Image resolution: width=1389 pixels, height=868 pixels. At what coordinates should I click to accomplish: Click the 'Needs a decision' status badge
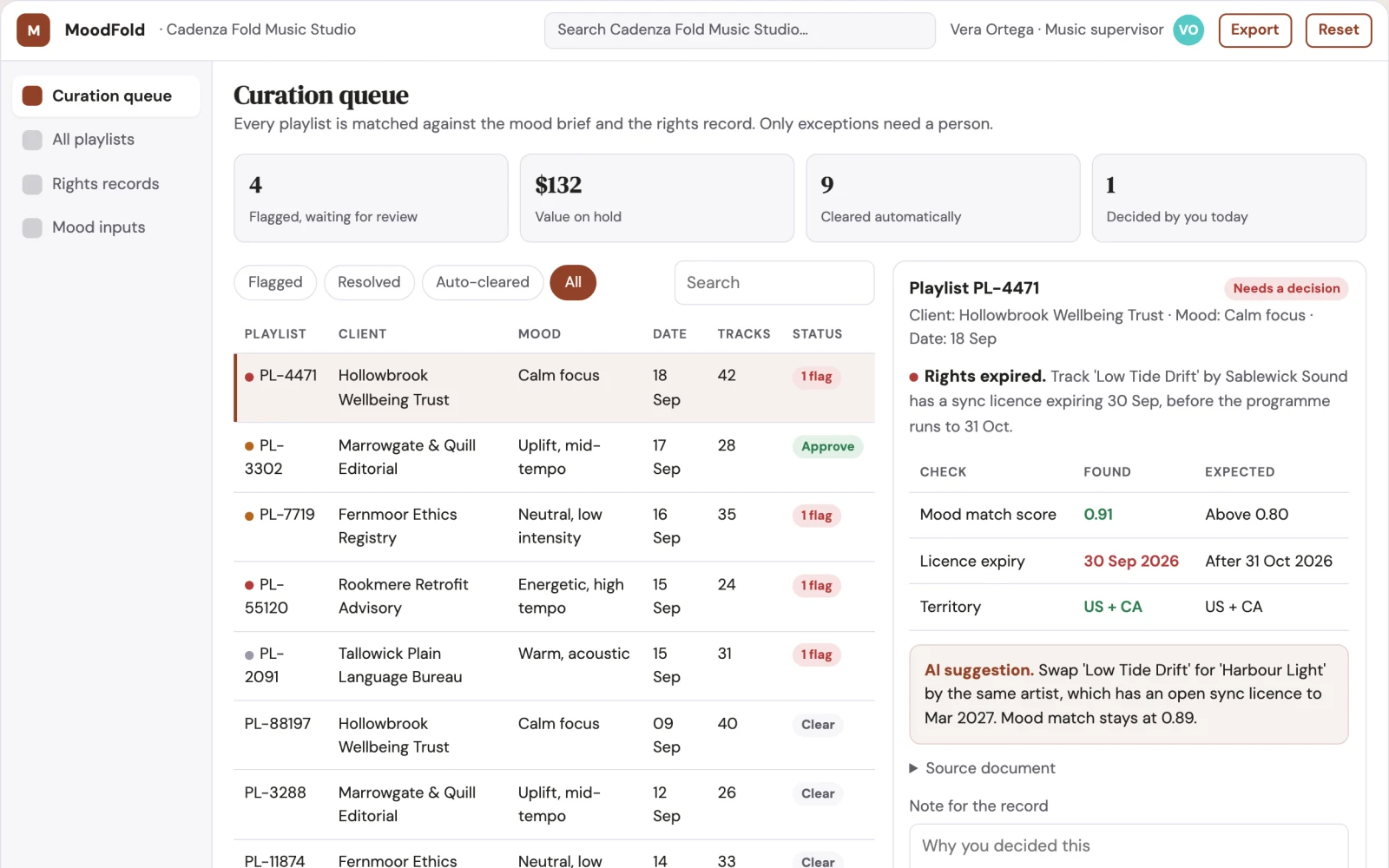[1287, 288]
